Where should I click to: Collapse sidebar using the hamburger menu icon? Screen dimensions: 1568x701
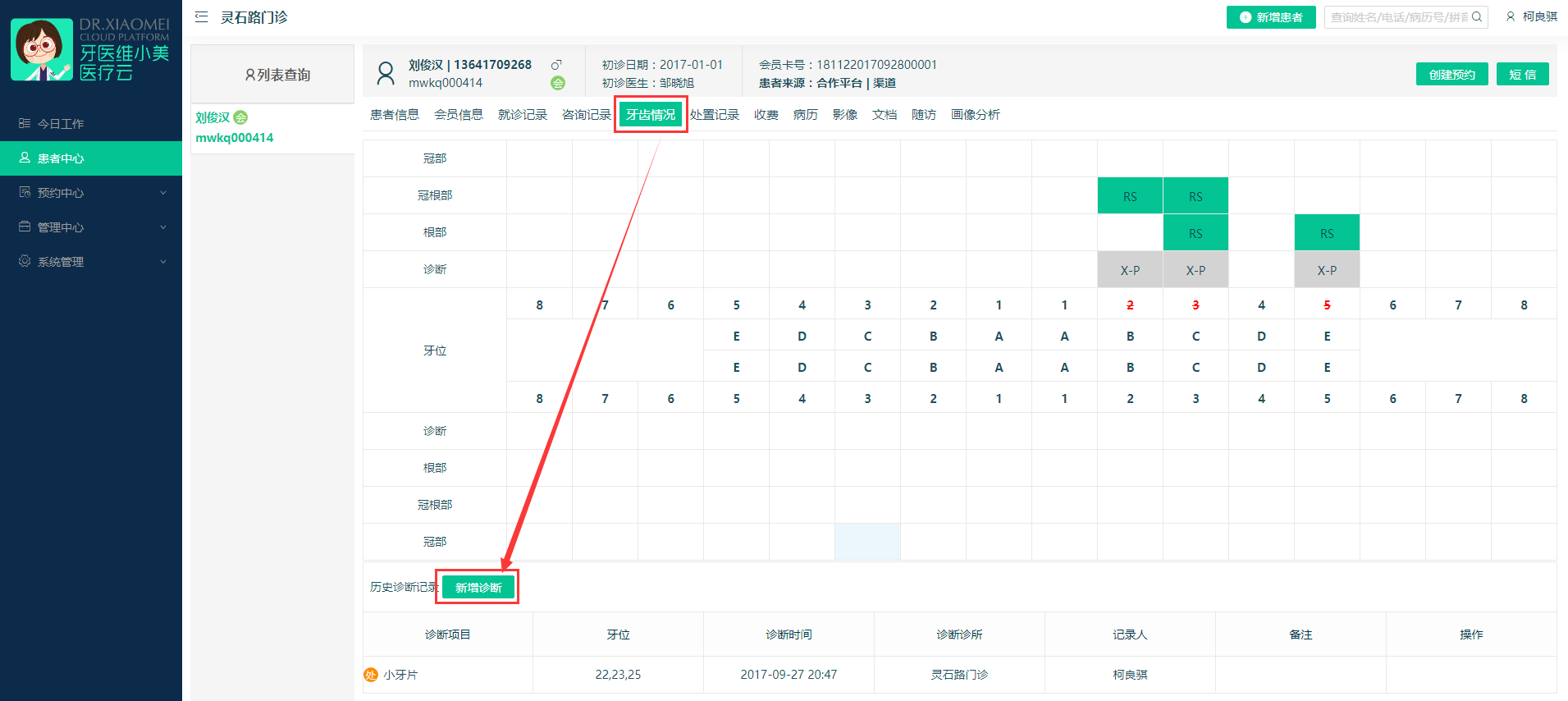pyautogui.click(x=201, y=16)
